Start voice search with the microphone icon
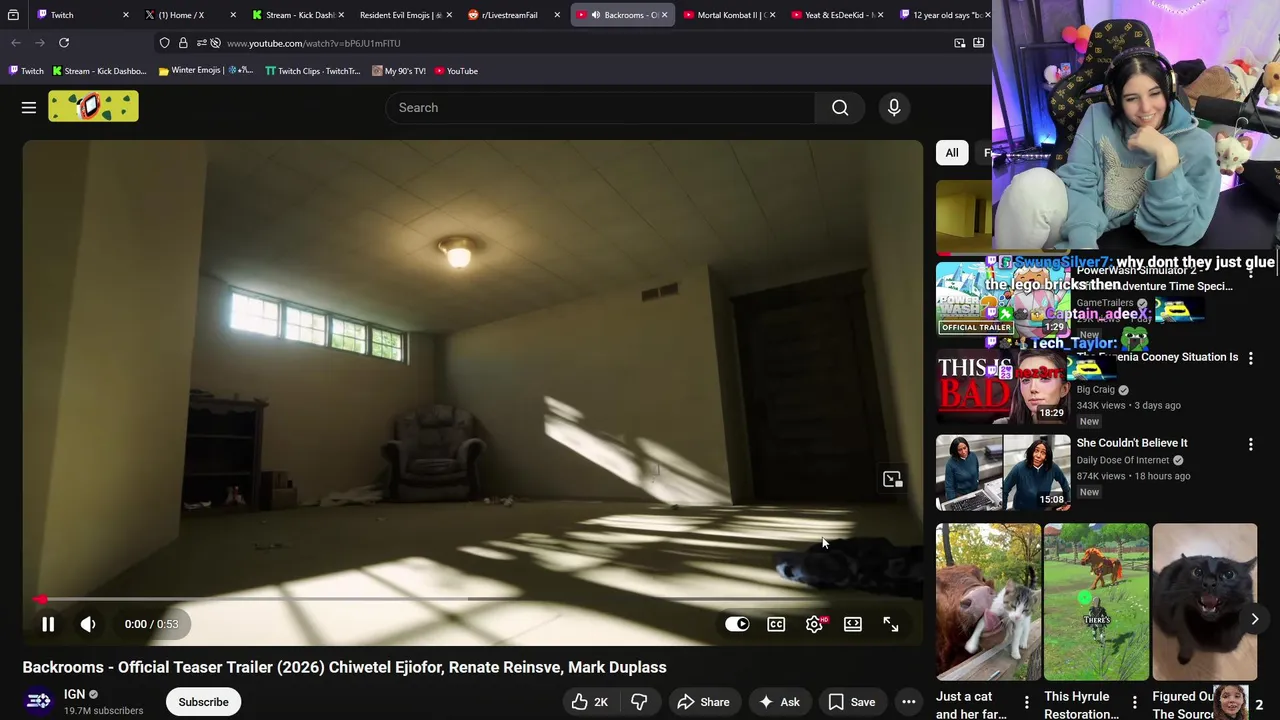1280x720 pixels. click(x=894, y=108)
